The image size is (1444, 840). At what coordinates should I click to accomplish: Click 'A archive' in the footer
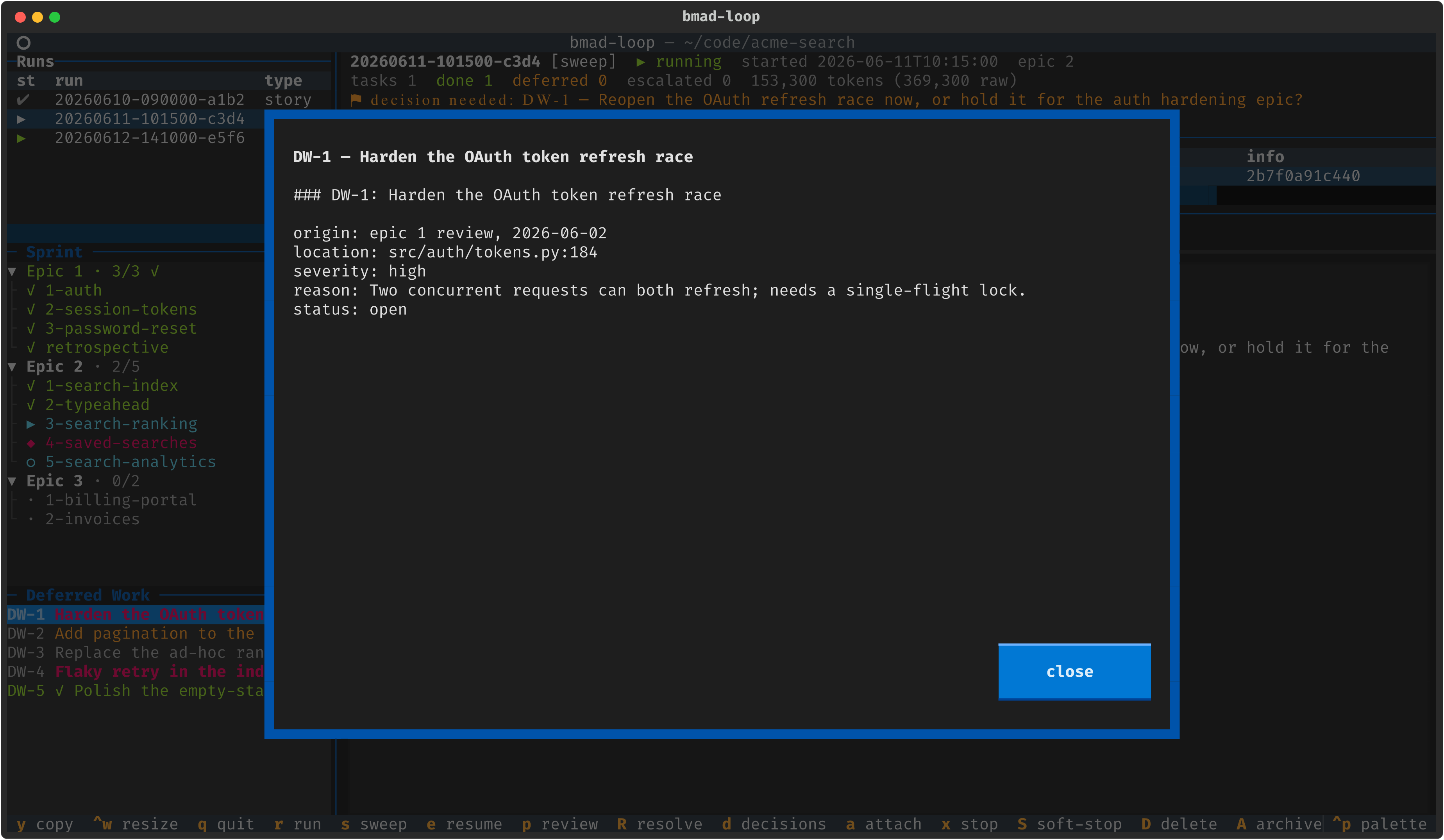[x=1279, y=824]
